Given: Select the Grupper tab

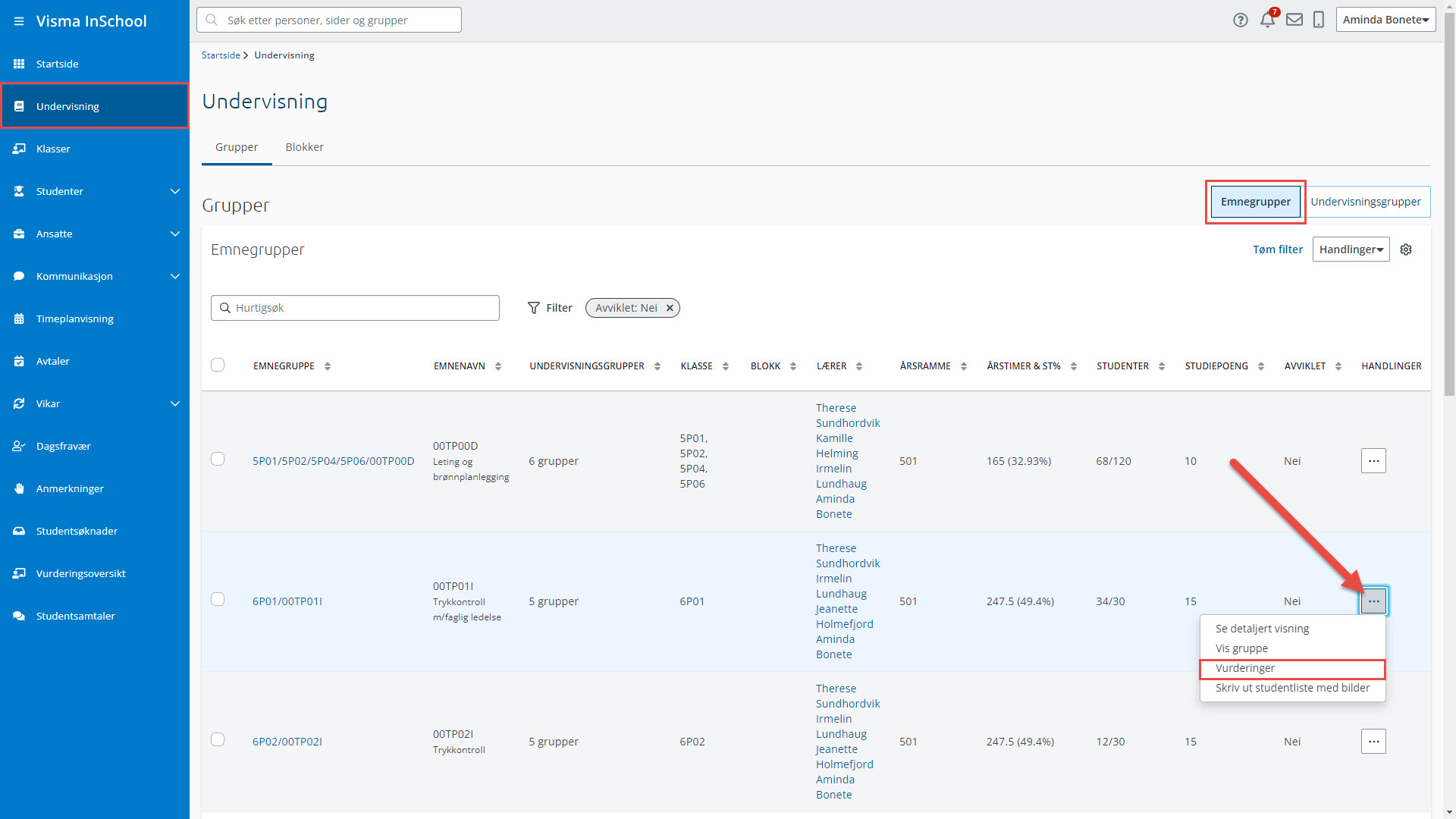Looking at the screenshot, I should (237, 147).
